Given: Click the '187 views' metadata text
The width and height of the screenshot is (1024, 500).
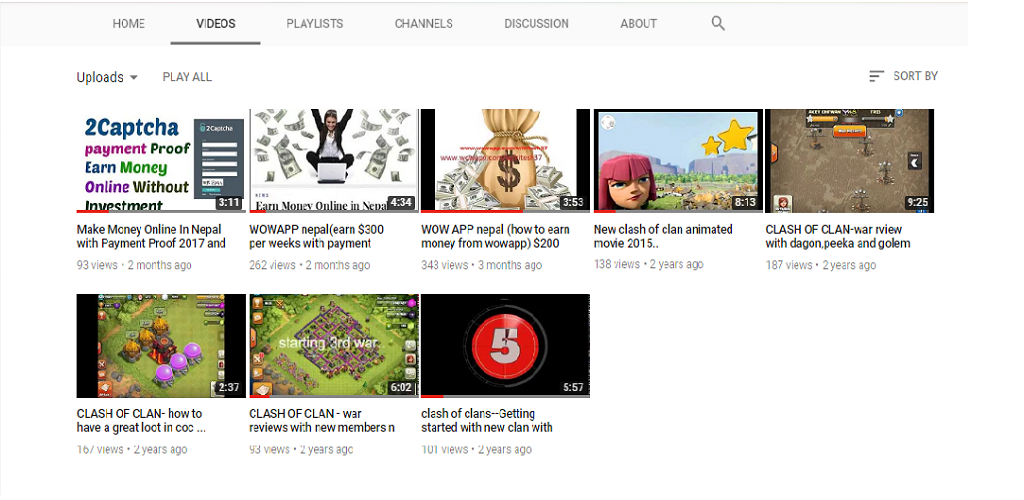Looking at the screenshot, I should (x=789, y=265).
